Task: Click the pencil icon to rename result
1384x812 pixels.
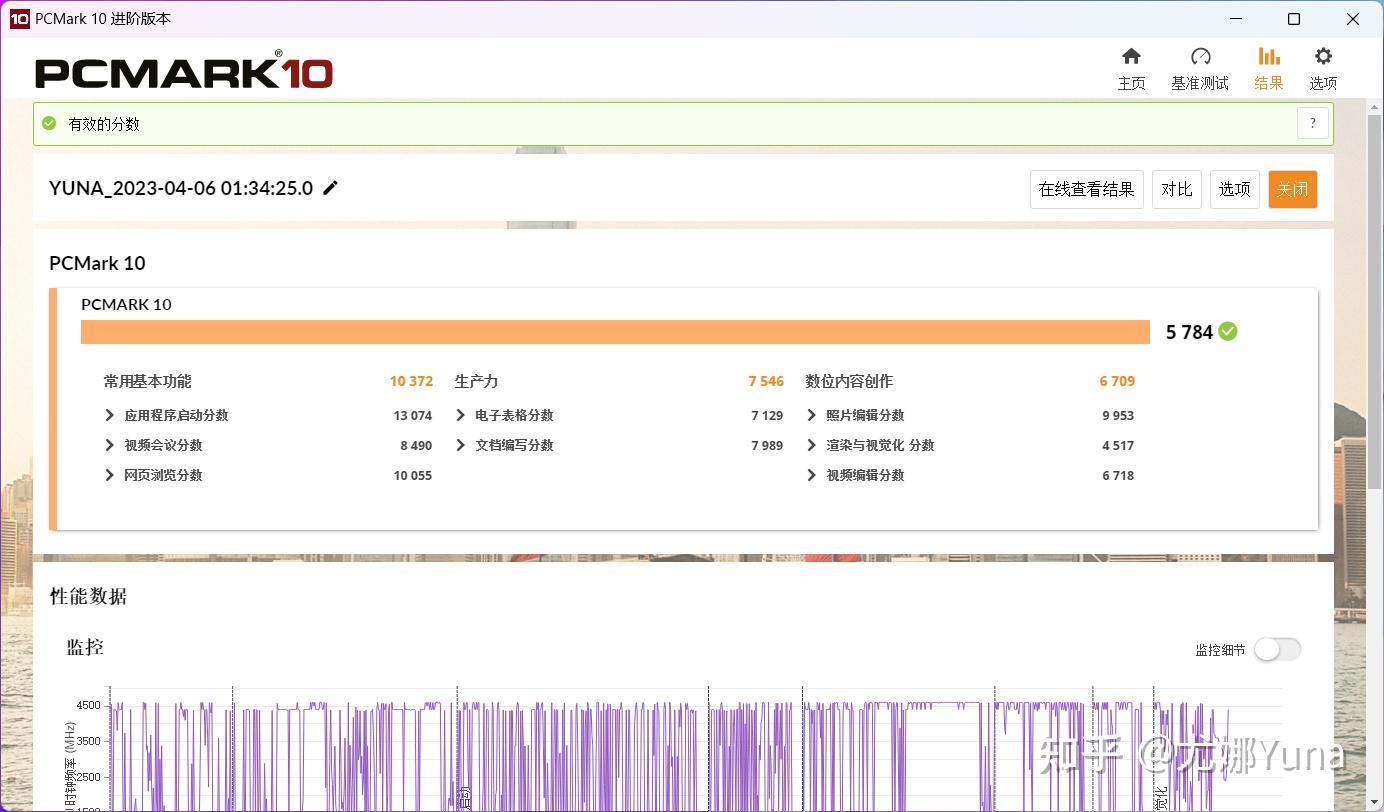Action: [x=331, y=188]
